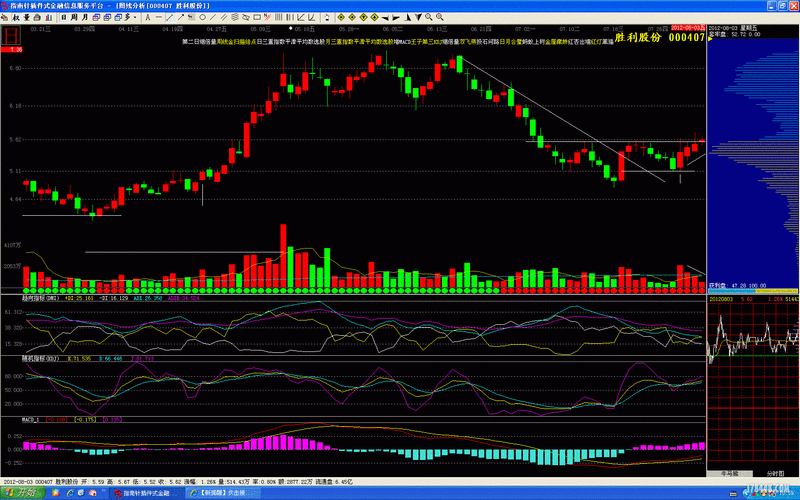Toggle the 权 (price adjustment) toolbar button

(16, 17)
